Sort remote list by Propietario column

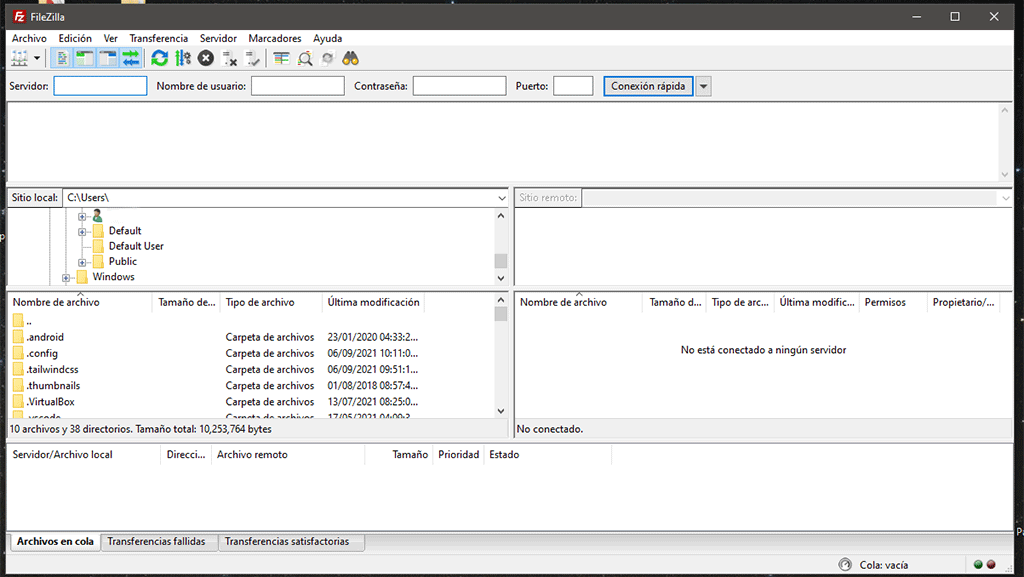coord(965,302)
